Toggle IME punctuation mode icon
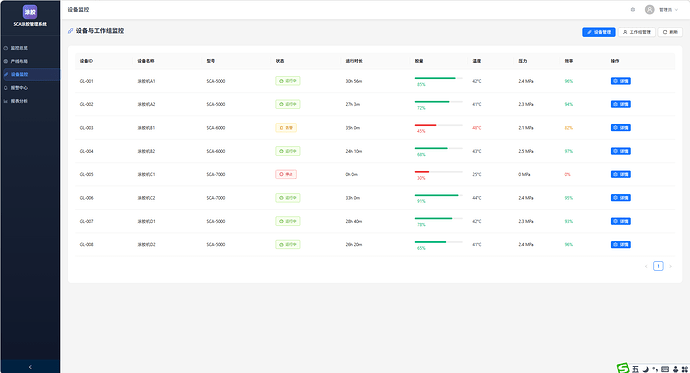The width and height of the screenshot is (690, 373). point(655,369)
